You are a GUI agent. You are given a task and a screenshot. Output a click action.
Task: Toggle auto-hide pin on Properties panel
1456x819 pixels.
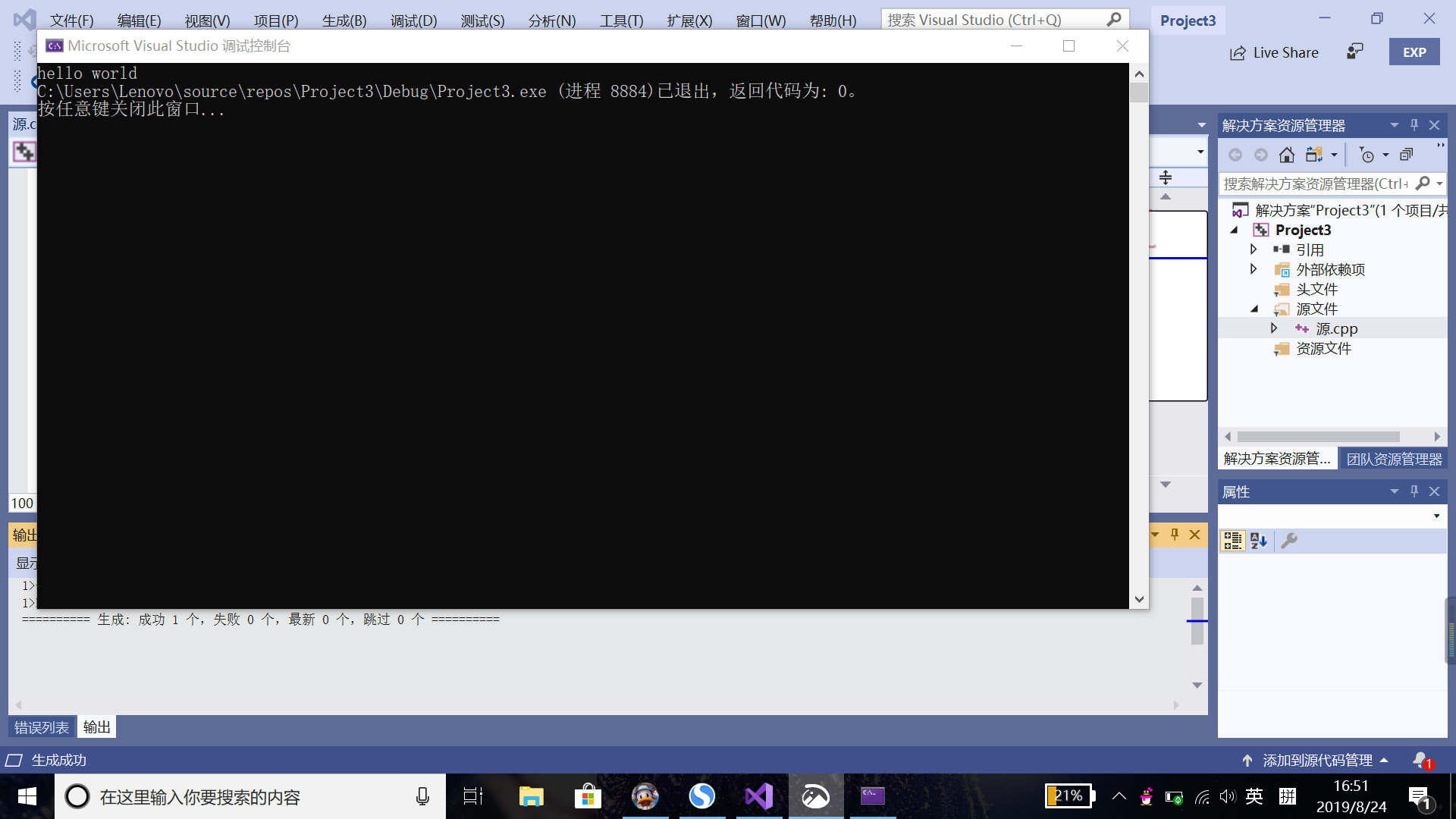1414,491
